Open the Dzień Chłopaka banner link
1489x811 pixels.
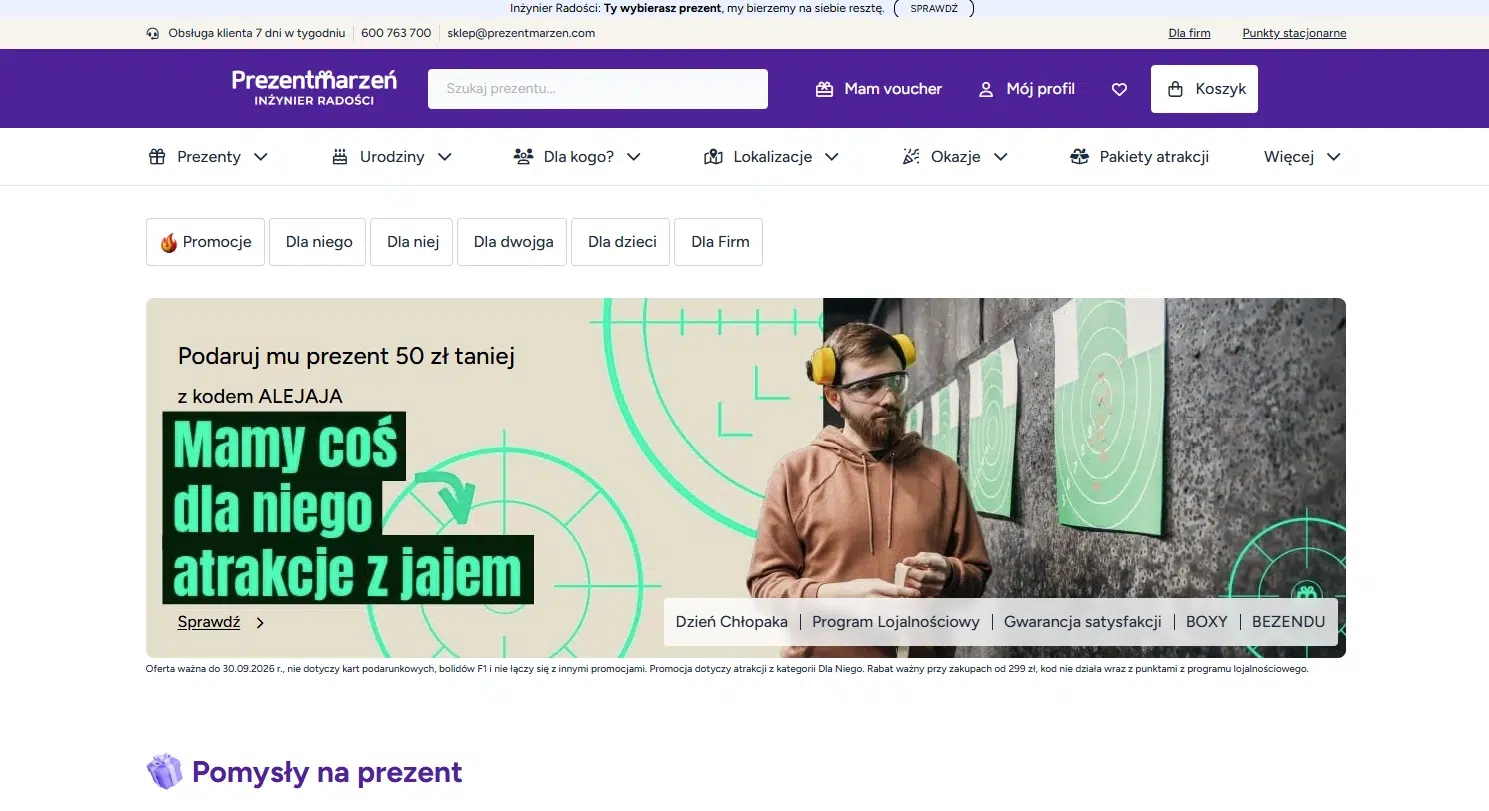[x=732, y=622]
